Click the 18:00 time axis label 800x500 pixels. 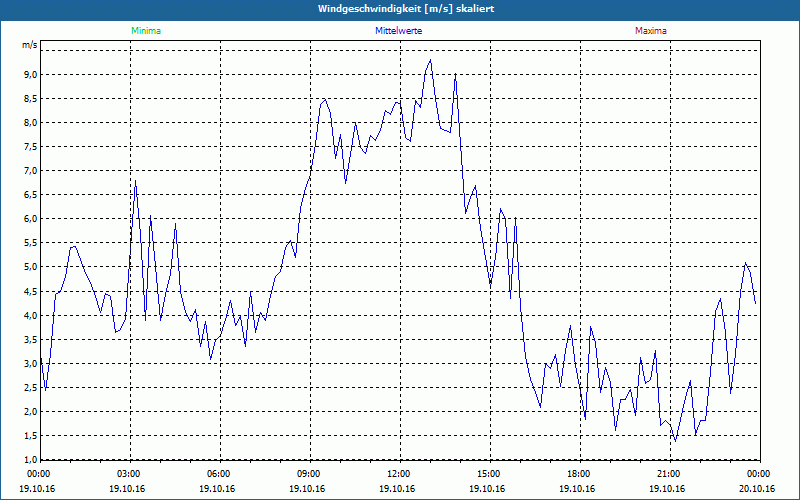tap(580, 474)
